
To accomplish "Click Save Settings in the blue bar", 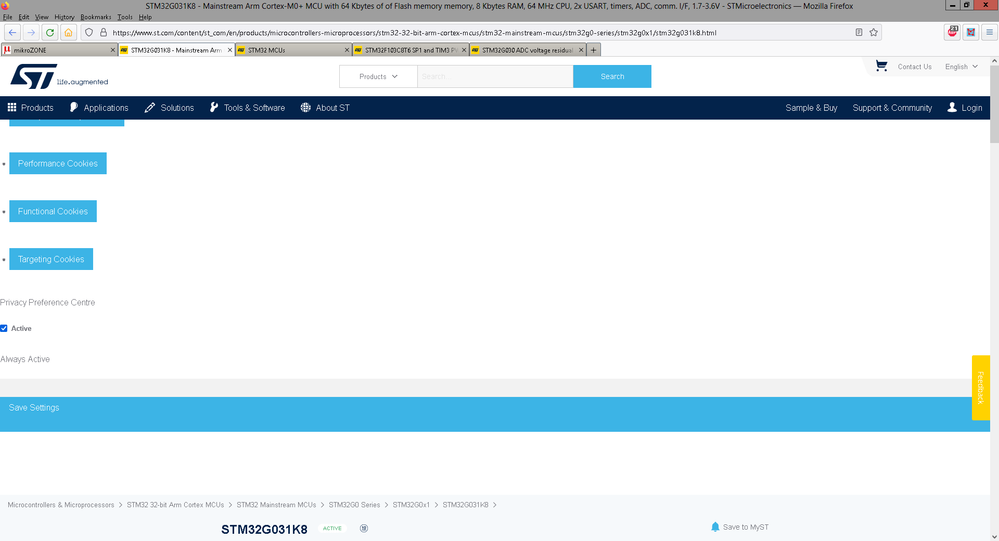I will point(34,408).
